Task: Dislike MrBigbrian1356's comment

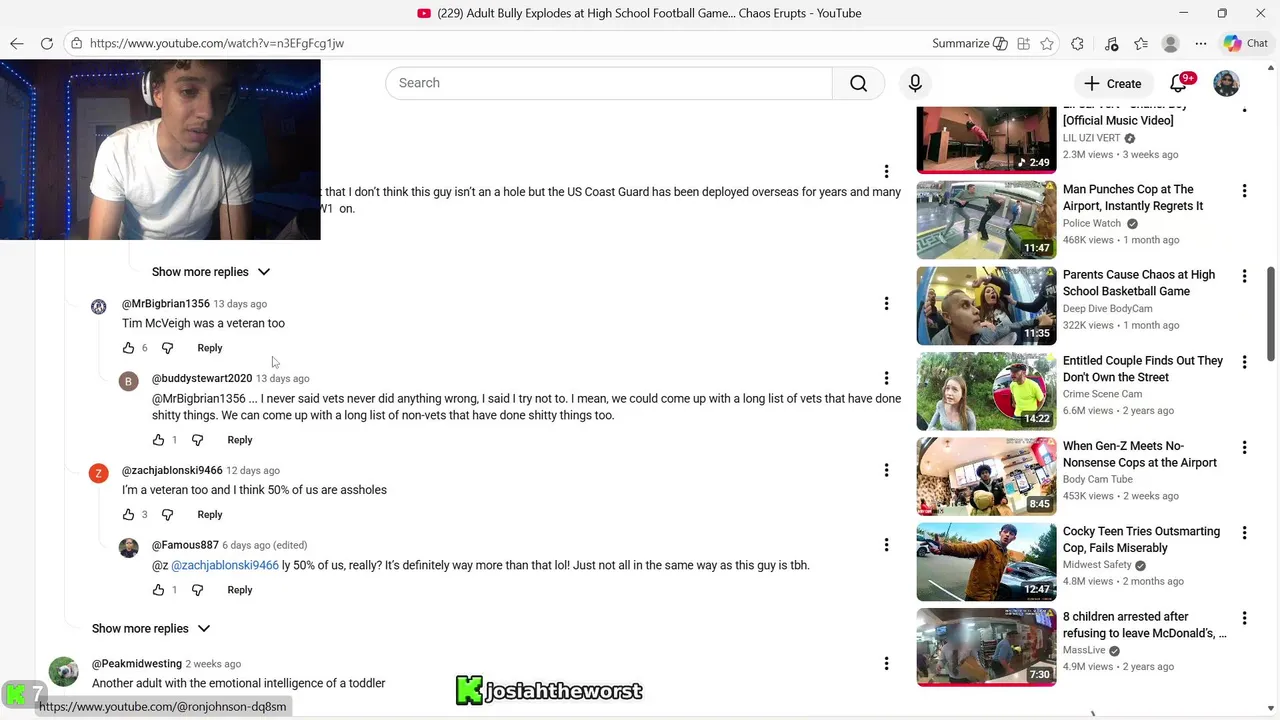Action: (167, 348)
